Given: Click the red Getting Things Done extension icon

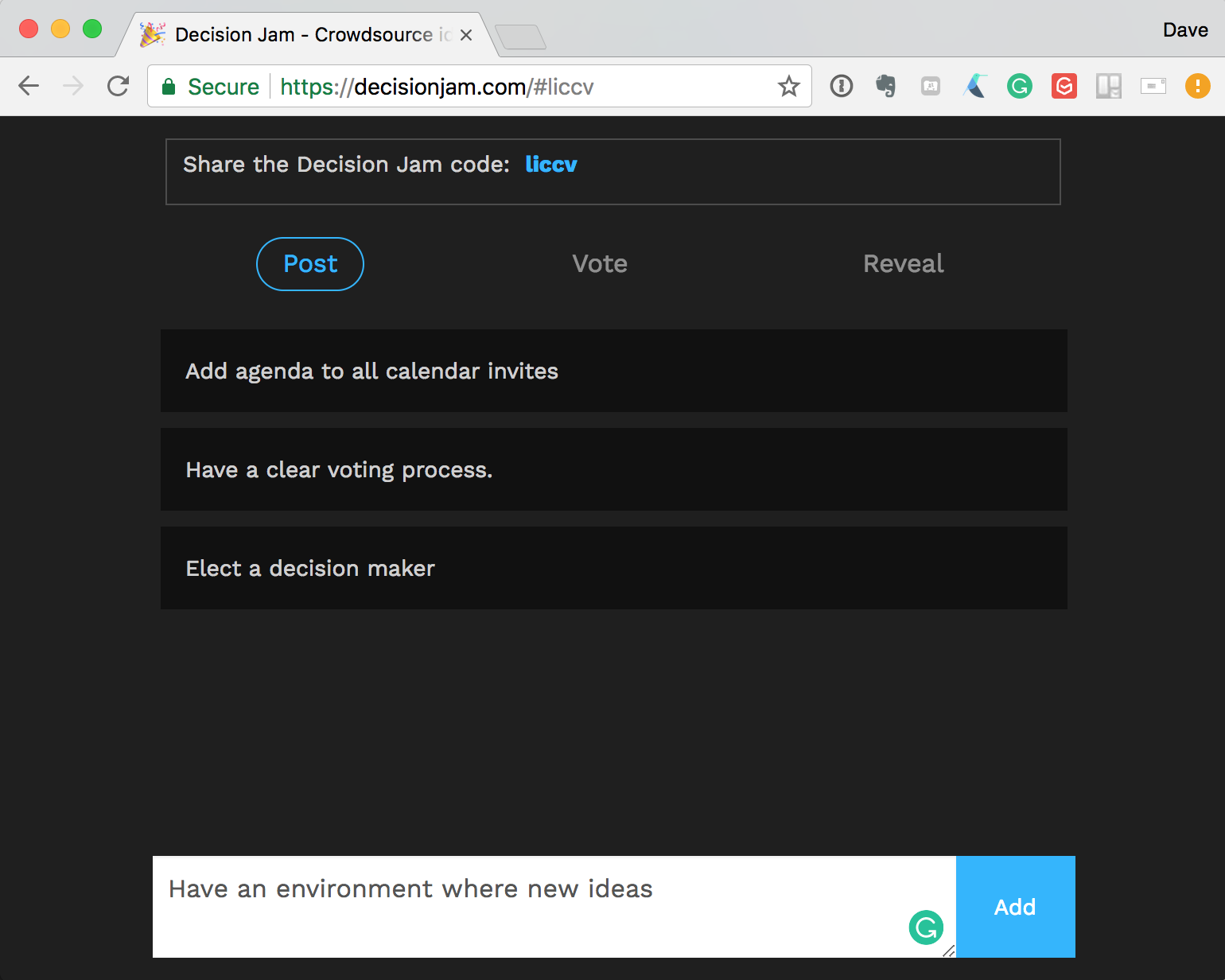Looking at the screenshot, I should (x=1064, y=86).
